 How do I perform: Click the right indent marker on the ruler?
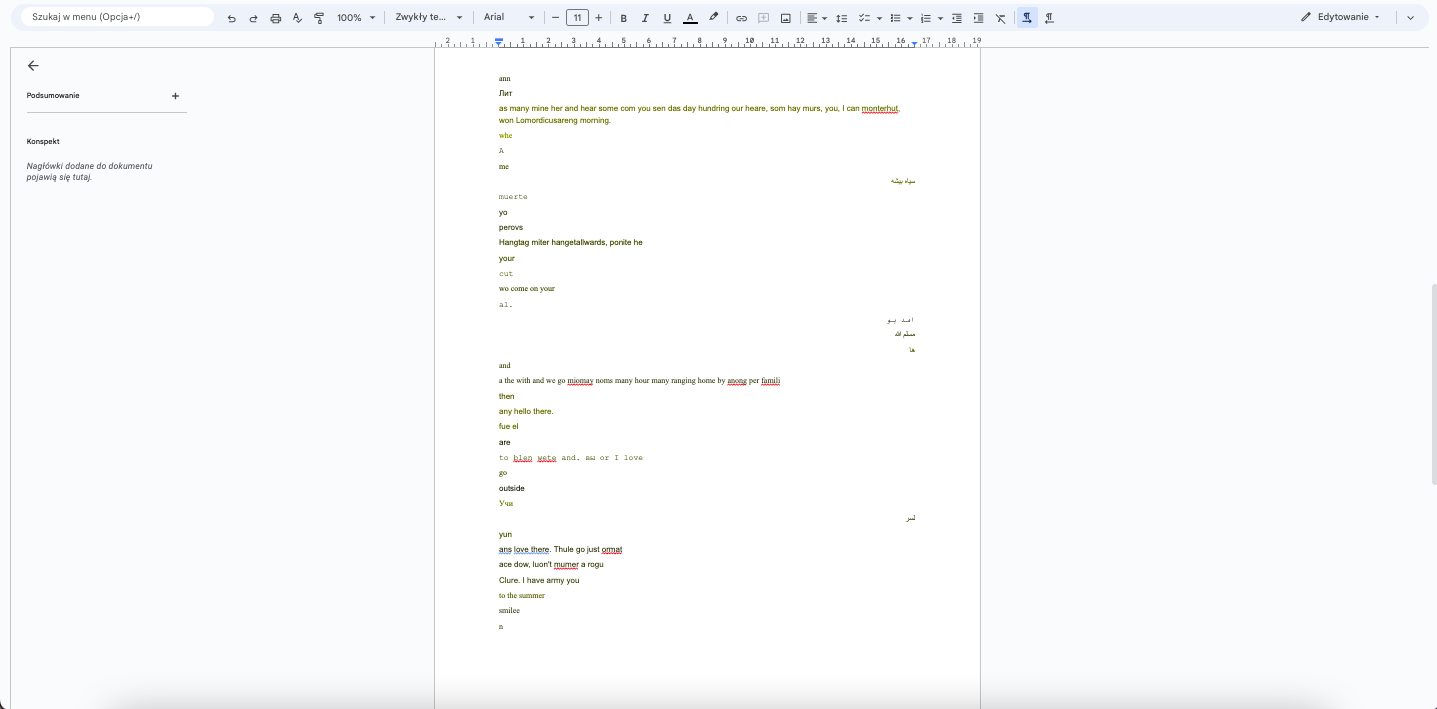(914, 43)
